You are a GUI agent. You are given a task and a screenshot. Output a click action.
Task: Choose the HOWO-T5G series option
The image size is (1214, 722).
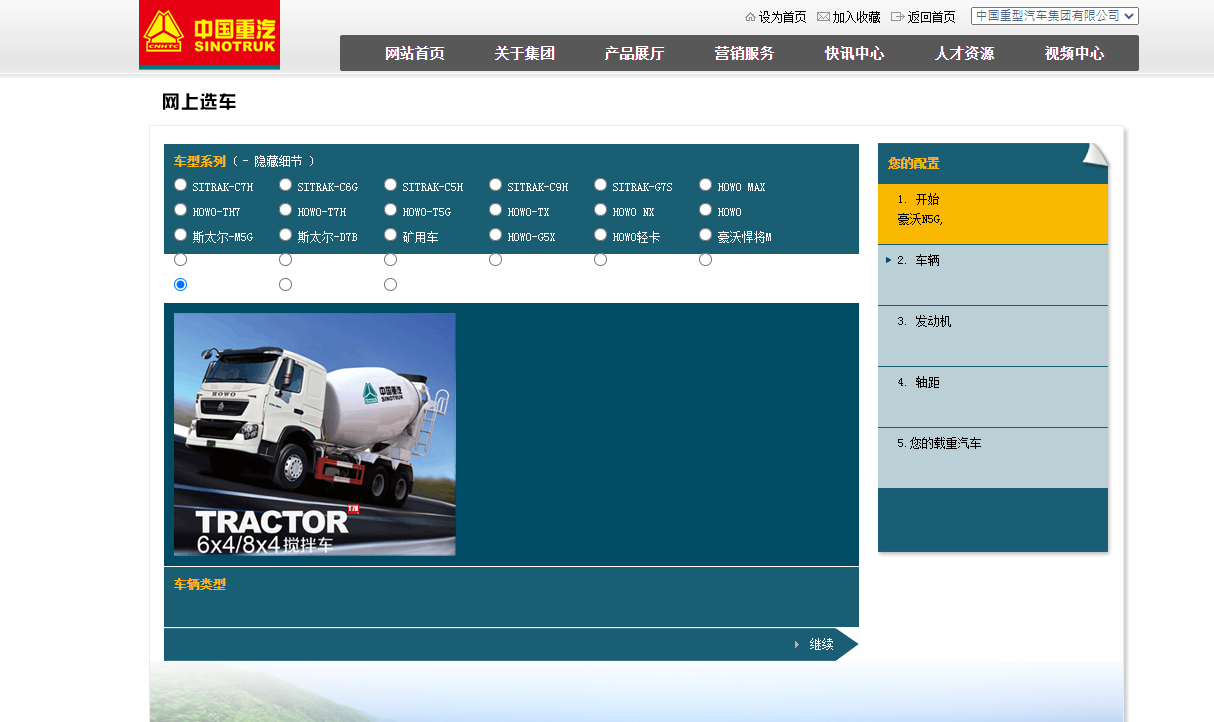[x=390, y=210]
